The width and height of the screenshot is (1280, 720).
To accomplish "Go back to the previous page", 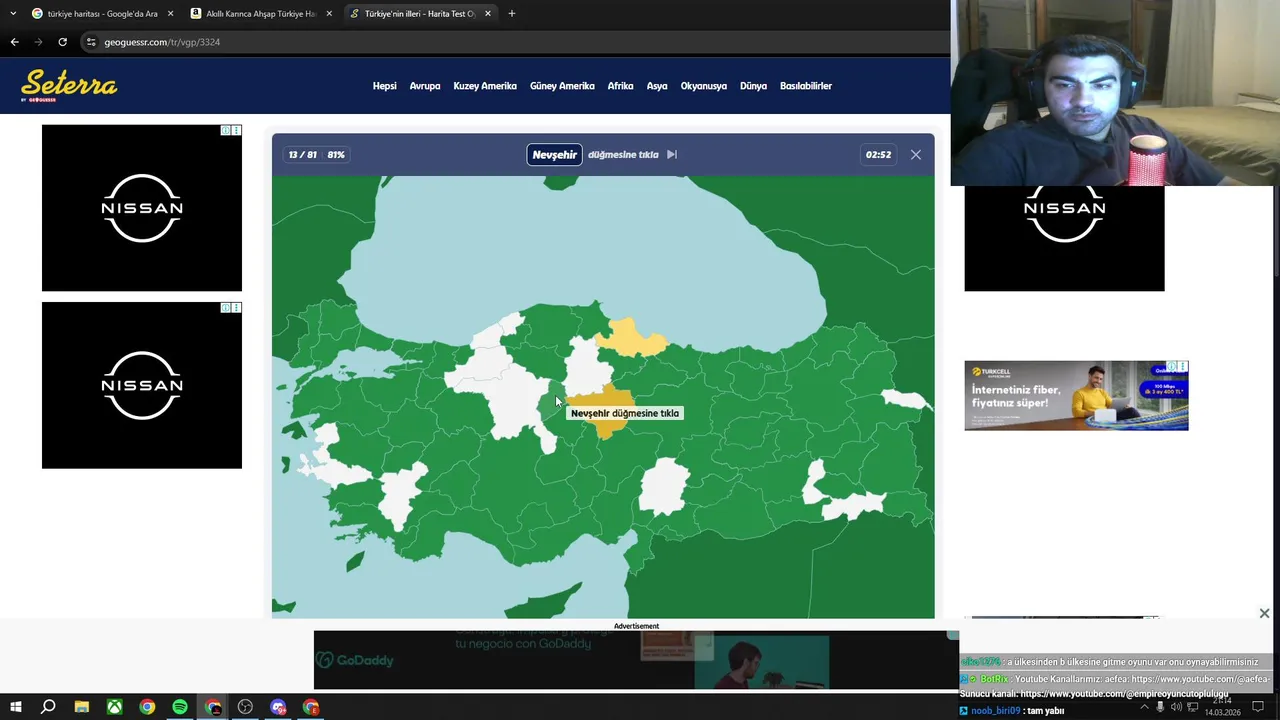I will pos(14,42).
